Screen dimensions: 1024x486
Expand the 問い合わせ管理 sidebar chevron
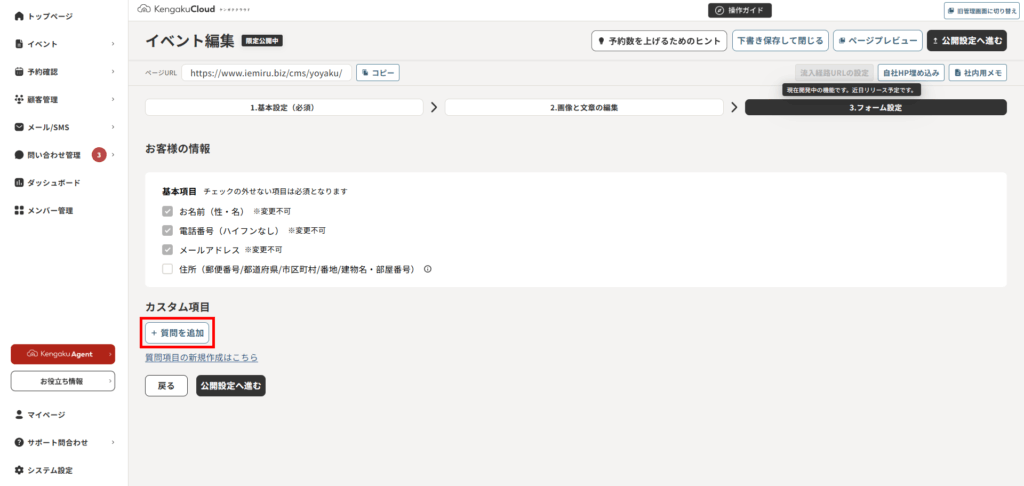coord(113,155)
